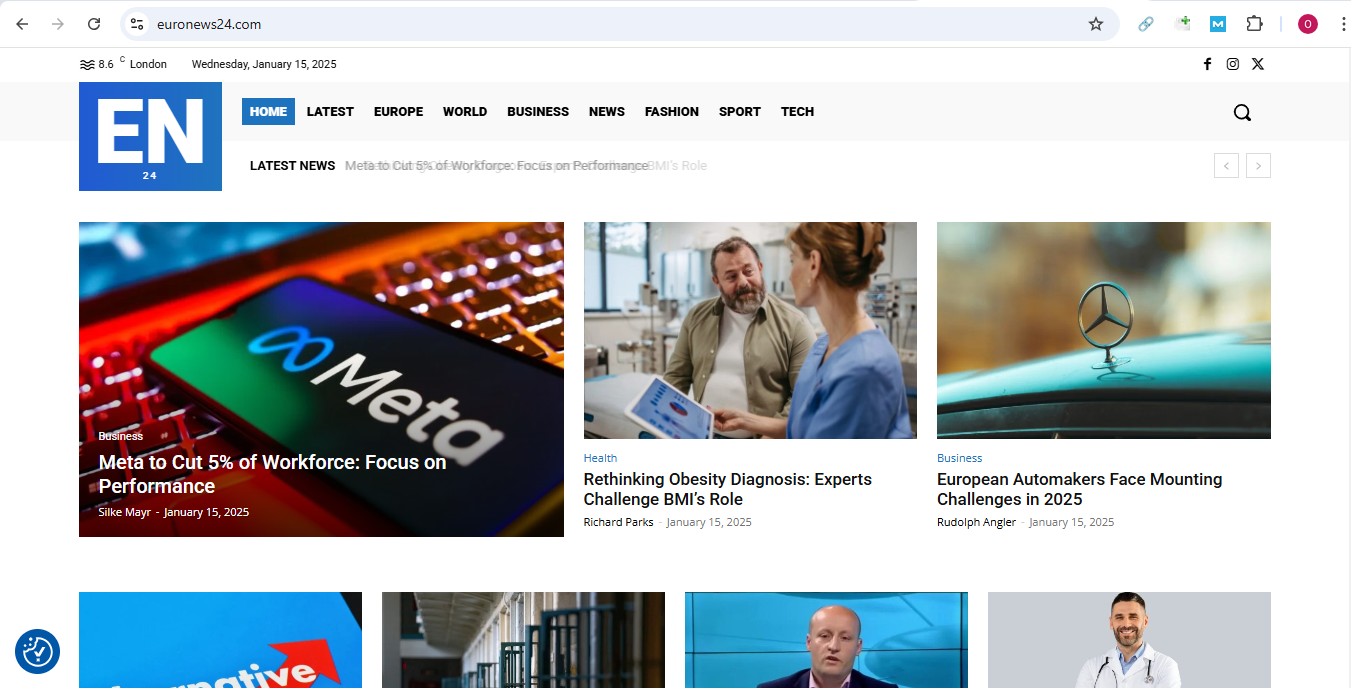Viewport: 1351px width, 688px height.
Task: Click the weather wind icon near London
Action: [87, 64]
